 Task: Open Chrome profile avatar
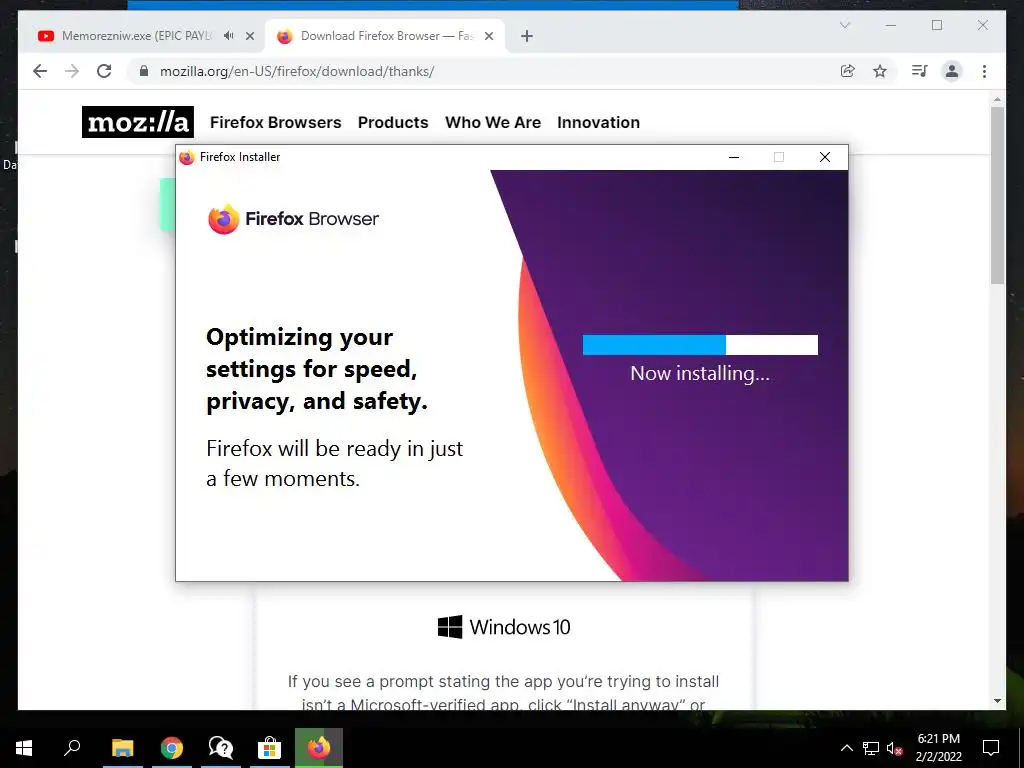(x=952, y=71)
